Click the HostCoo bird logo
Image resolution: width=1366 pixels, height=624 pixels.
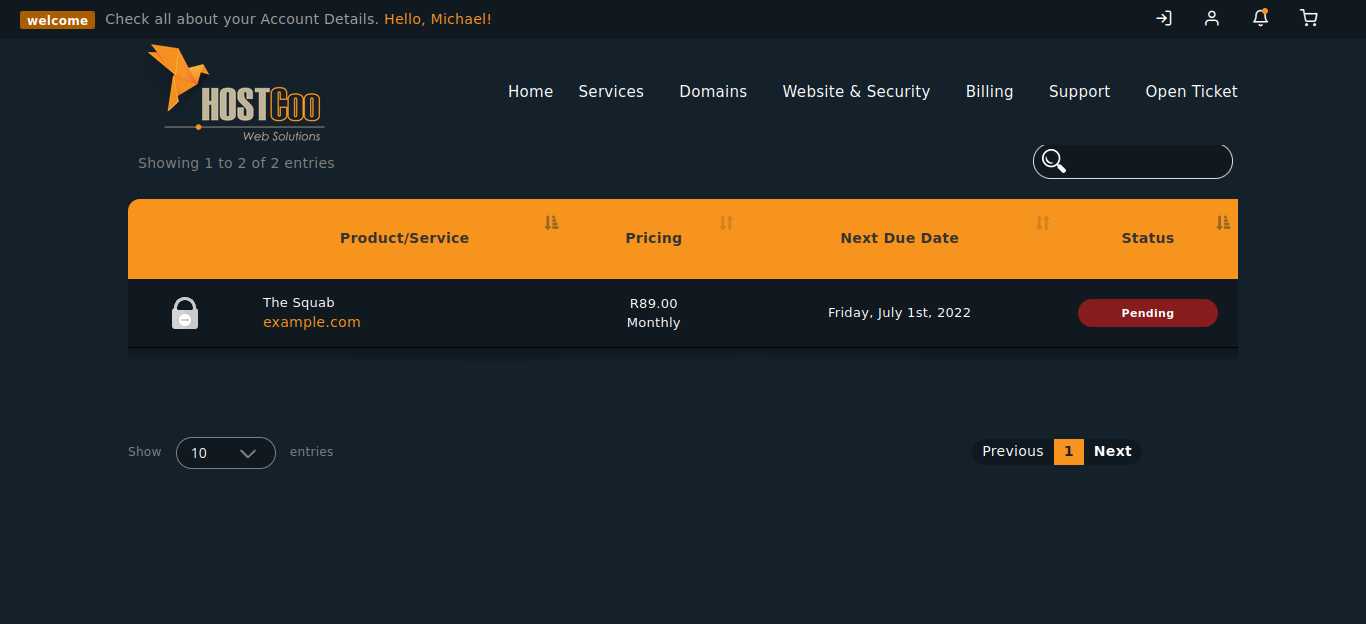(x=237, y=93)
